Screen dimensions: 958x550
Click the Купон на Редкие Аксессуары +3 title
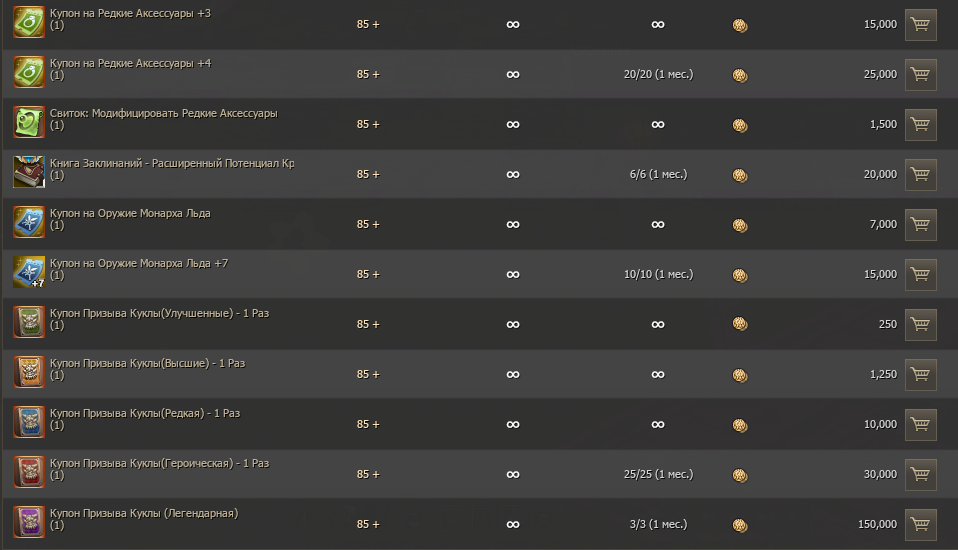coord(130,13)
